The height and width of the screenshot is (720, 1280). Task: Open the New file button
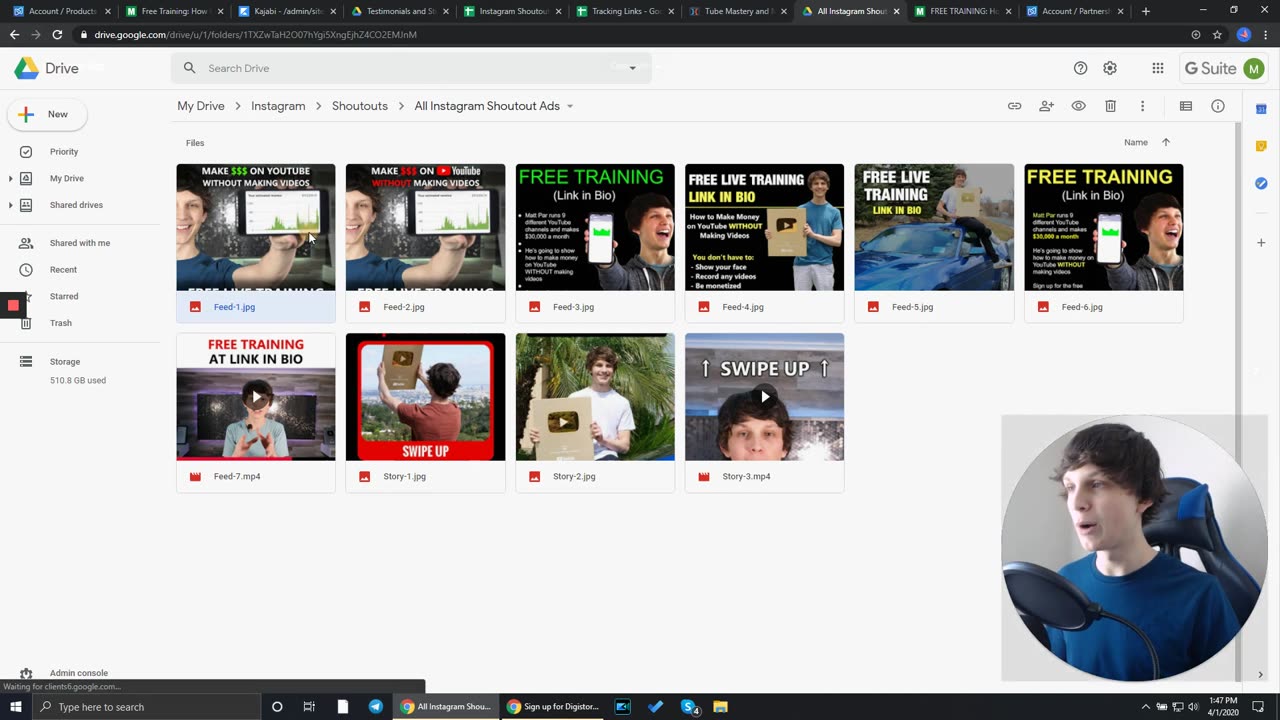[47, 114]
